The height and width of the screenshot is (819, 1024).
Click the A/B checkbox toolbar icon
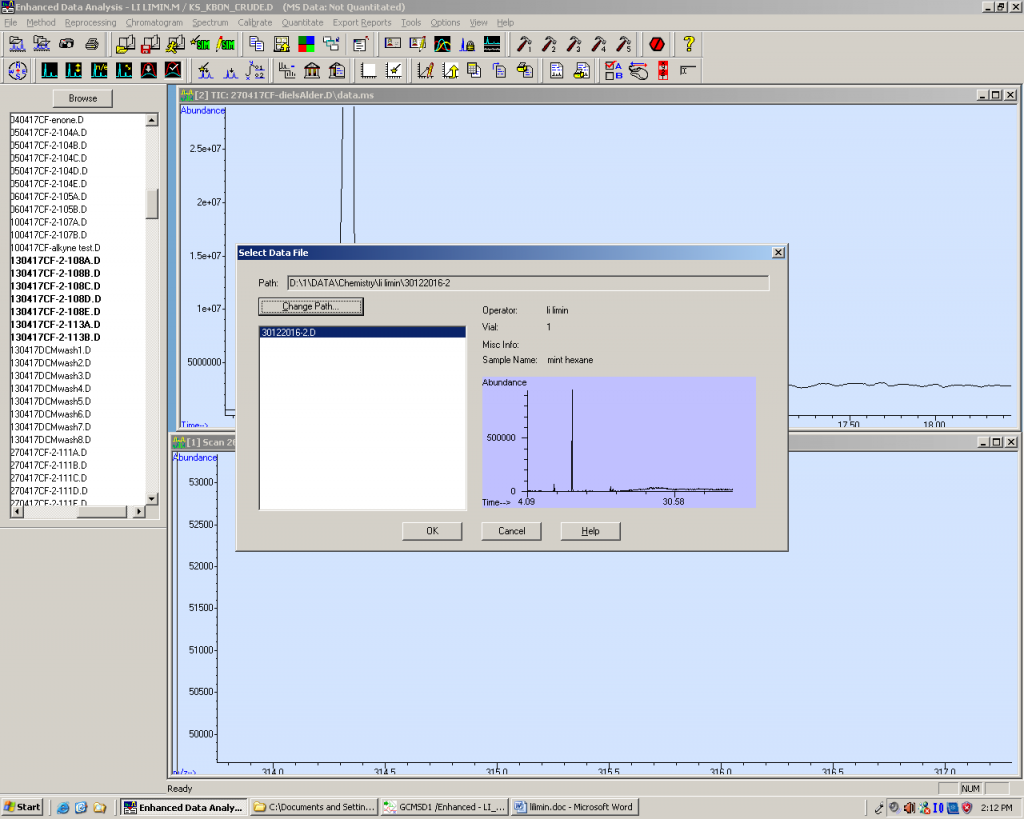point(613,70)
